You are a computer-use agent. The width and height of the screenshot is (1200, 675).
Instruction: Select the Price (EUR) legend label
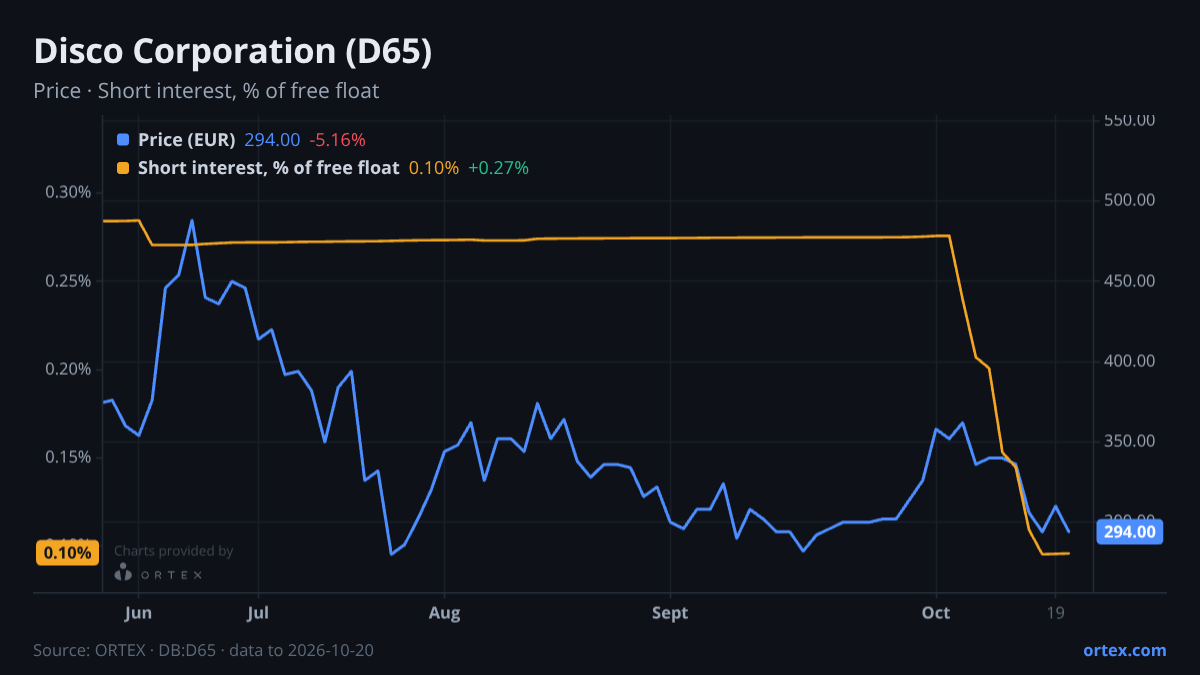pyautogui.click(x=187, y=140)
